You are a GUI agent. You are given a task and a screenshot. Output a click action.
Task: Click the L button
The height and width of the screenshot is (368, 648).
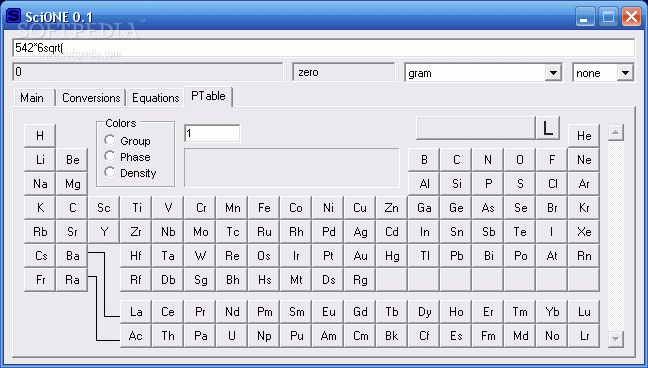548,128
